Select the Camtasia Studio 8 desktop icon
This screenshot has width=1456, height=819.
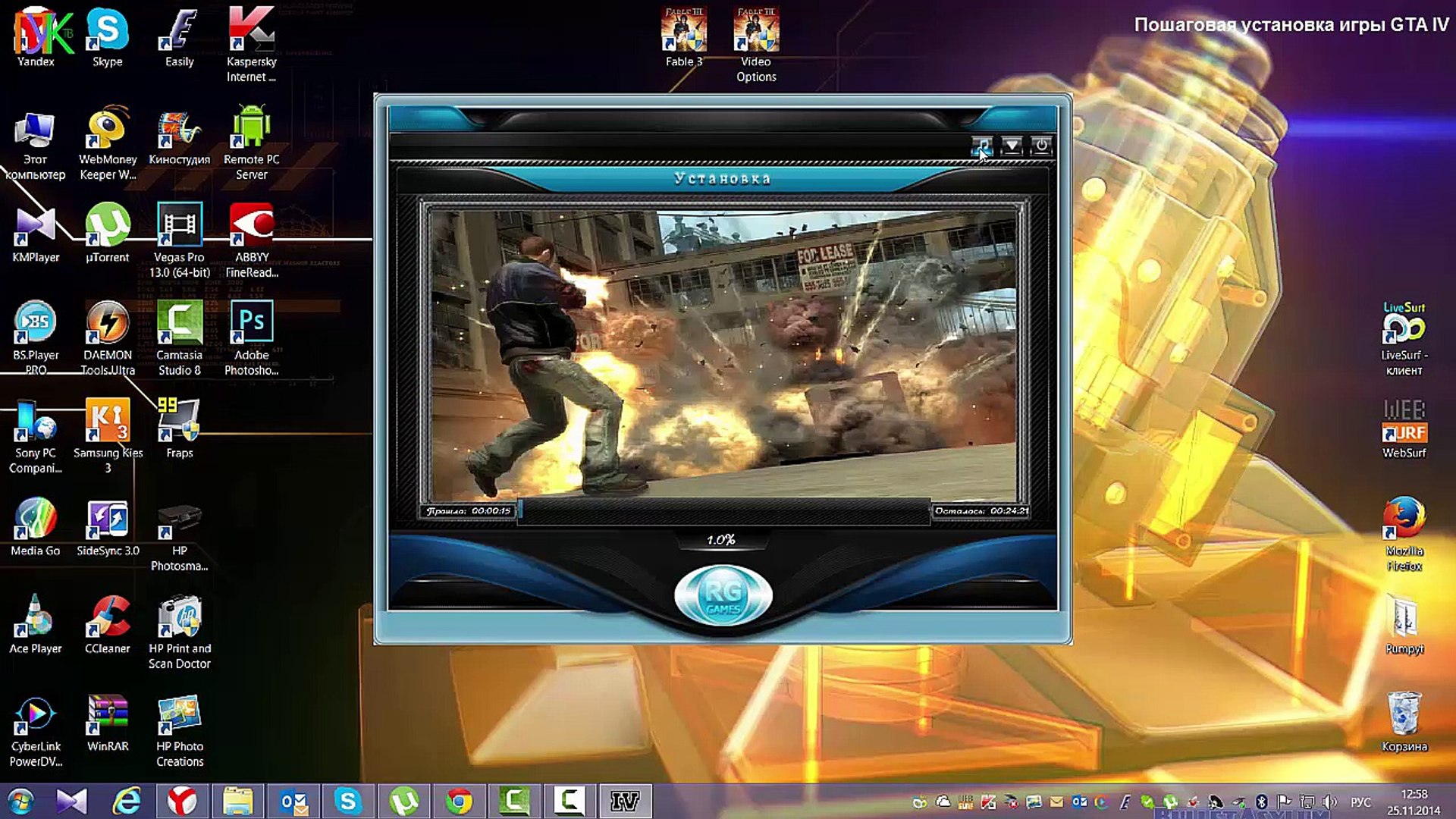click(x=180, y=338)
